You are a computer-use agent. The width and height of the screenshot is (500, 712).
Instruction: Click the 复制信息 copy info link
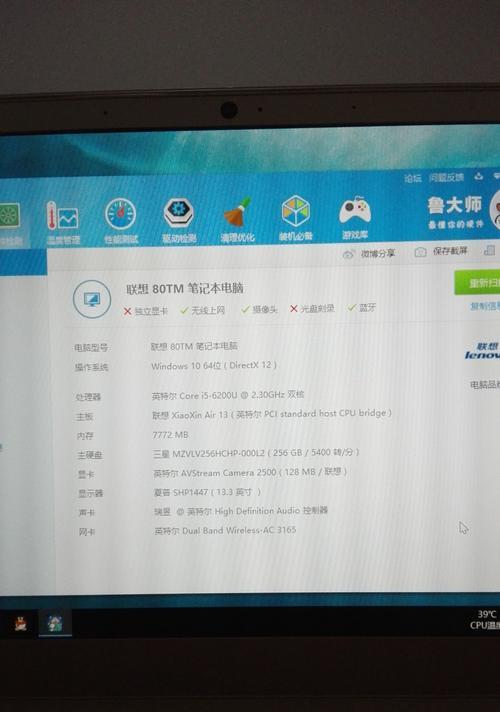click(485, 307)
